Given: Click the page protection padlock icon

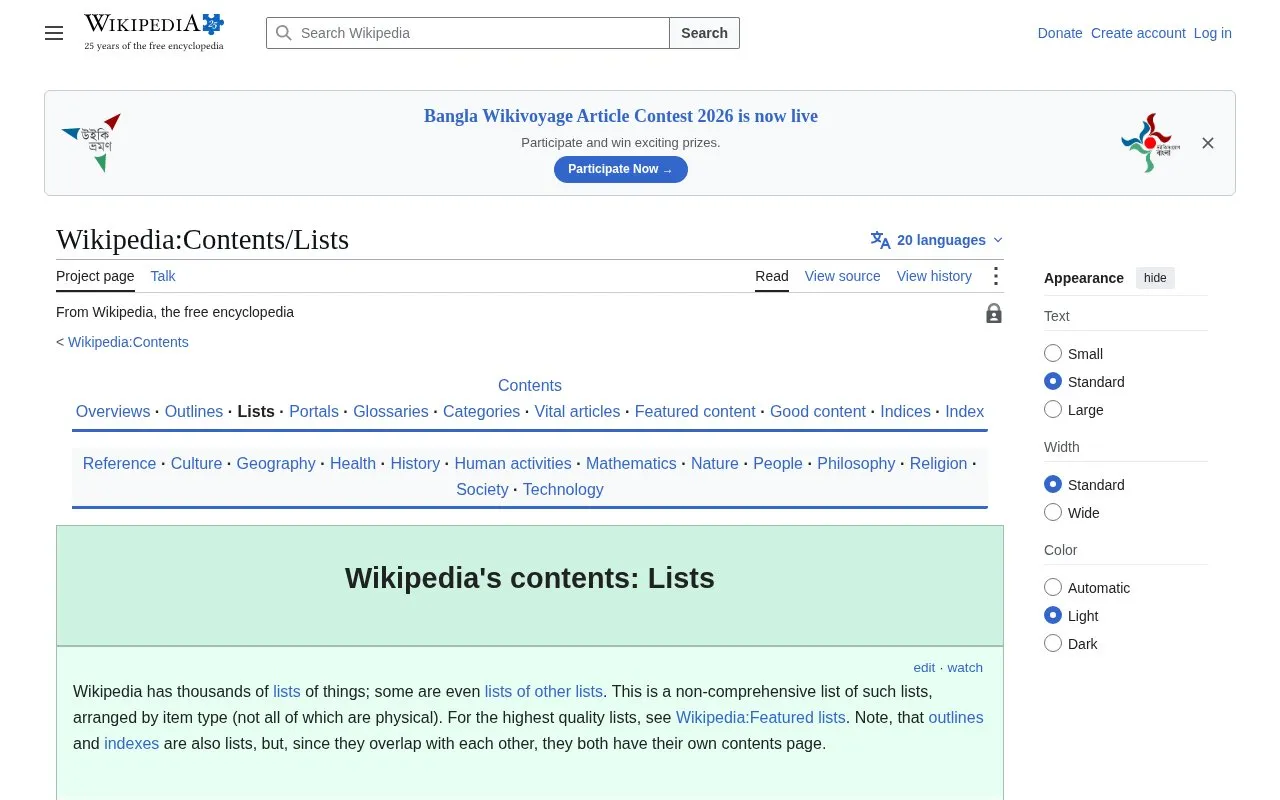Looking at the screenshot, I should (x=994, y=313).
